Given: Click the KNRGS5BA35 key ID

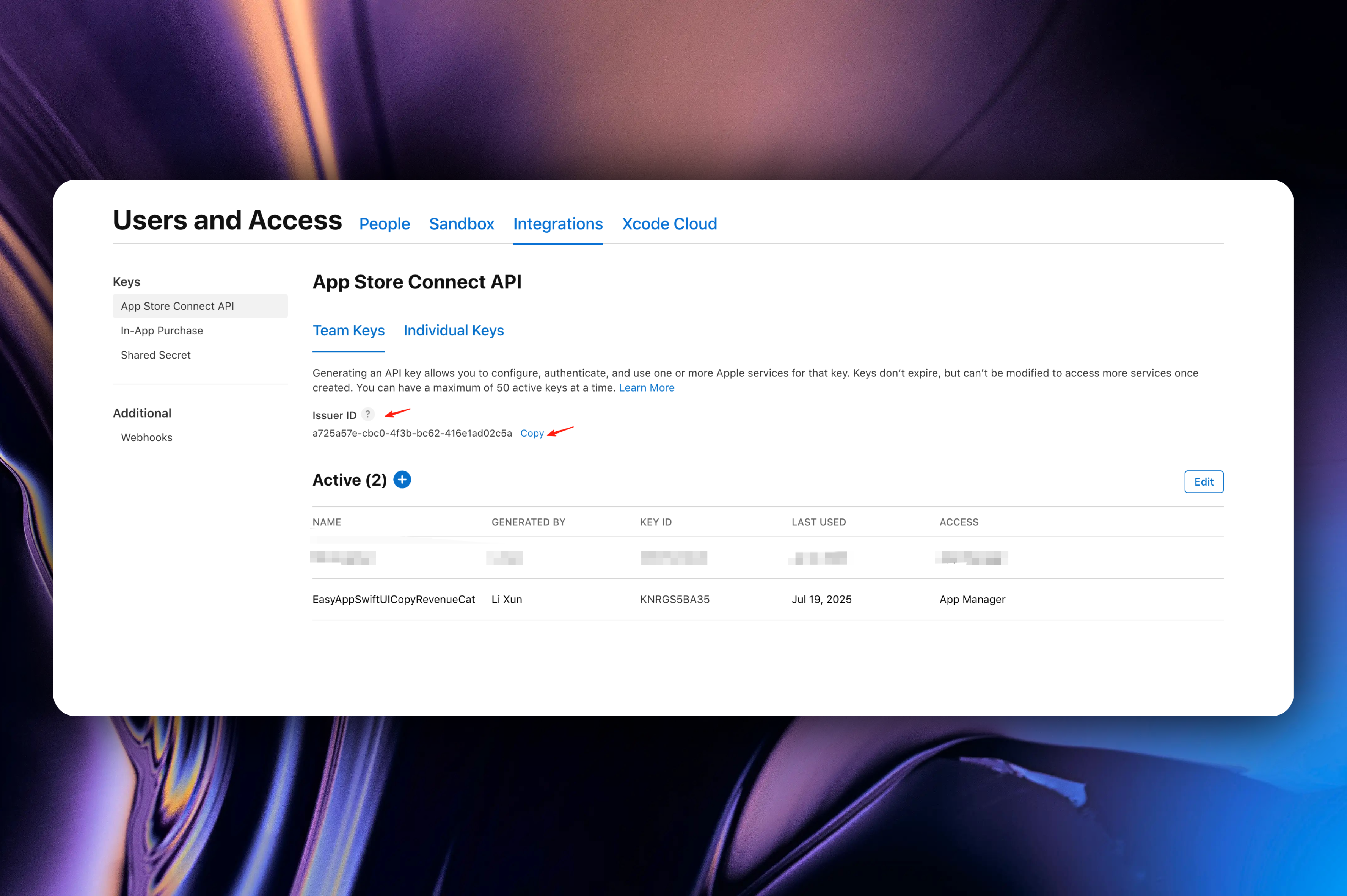Looking at the screenshot, I should click(x=675, y=599).
